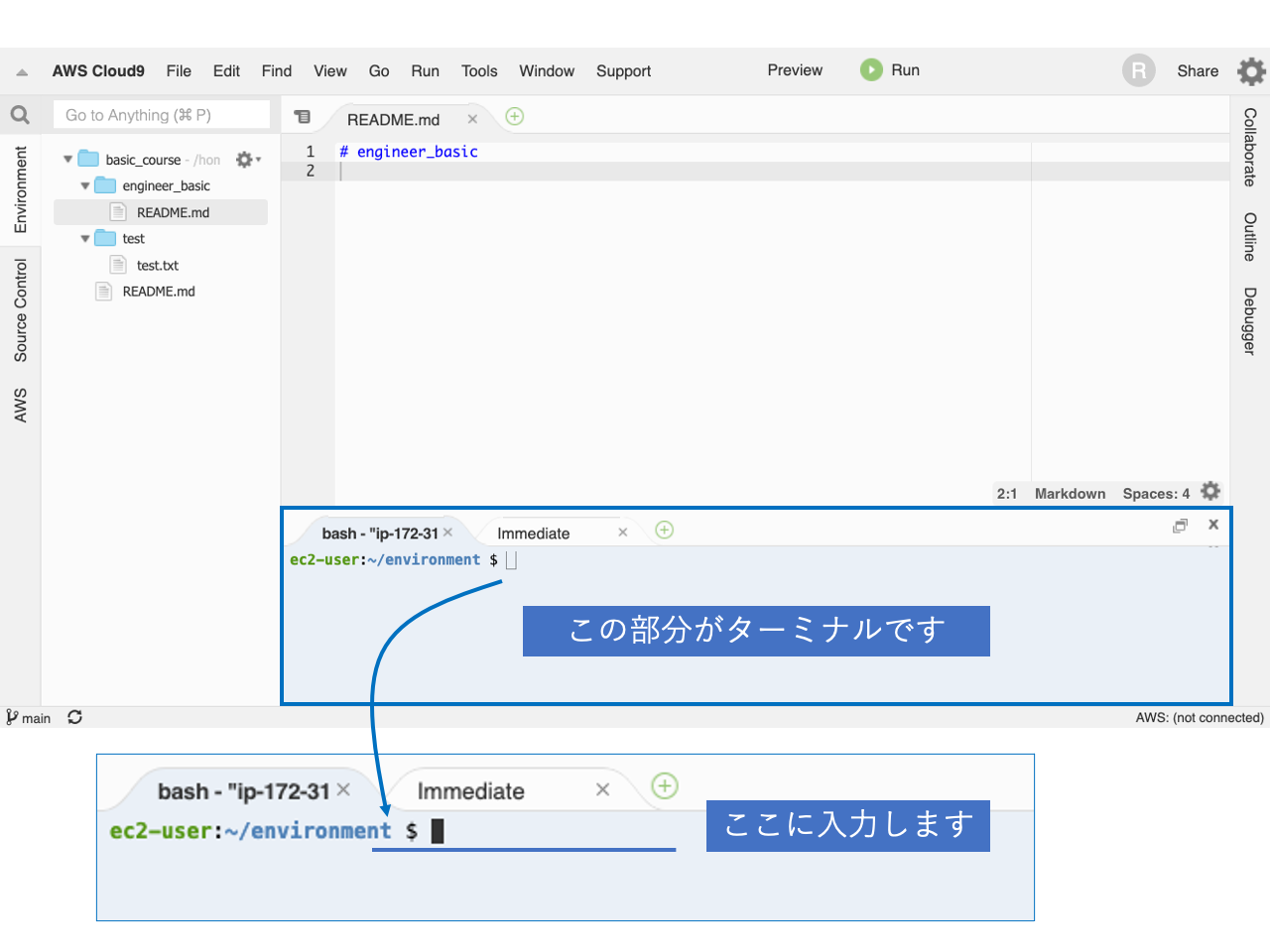
Task: Collapse the menu bar with the up arrow
Action: pyautogui.click(x=22, y=72)
